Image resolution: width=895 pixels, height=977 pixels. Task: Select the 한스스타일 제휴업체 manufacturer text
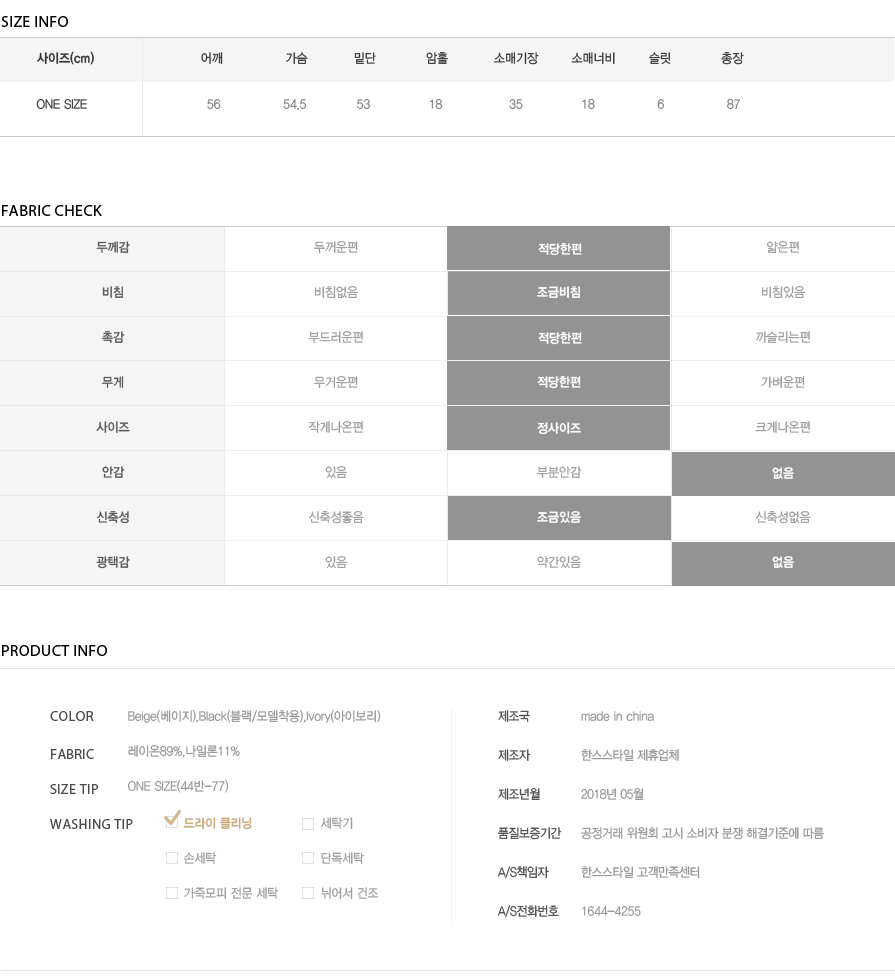pos(630,755)
